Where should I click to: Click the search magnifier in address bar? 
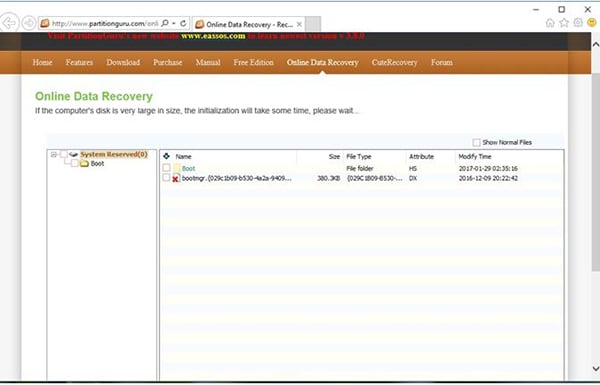[x=165, y=24]
